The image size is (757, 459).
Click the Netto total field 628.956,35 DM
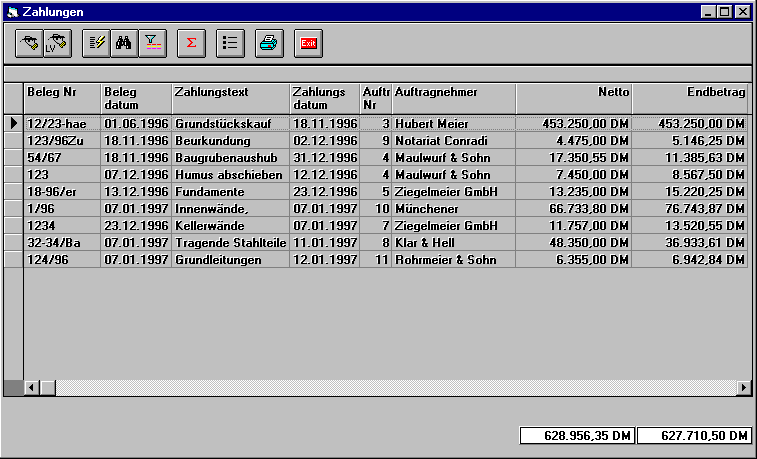[577, 436]
